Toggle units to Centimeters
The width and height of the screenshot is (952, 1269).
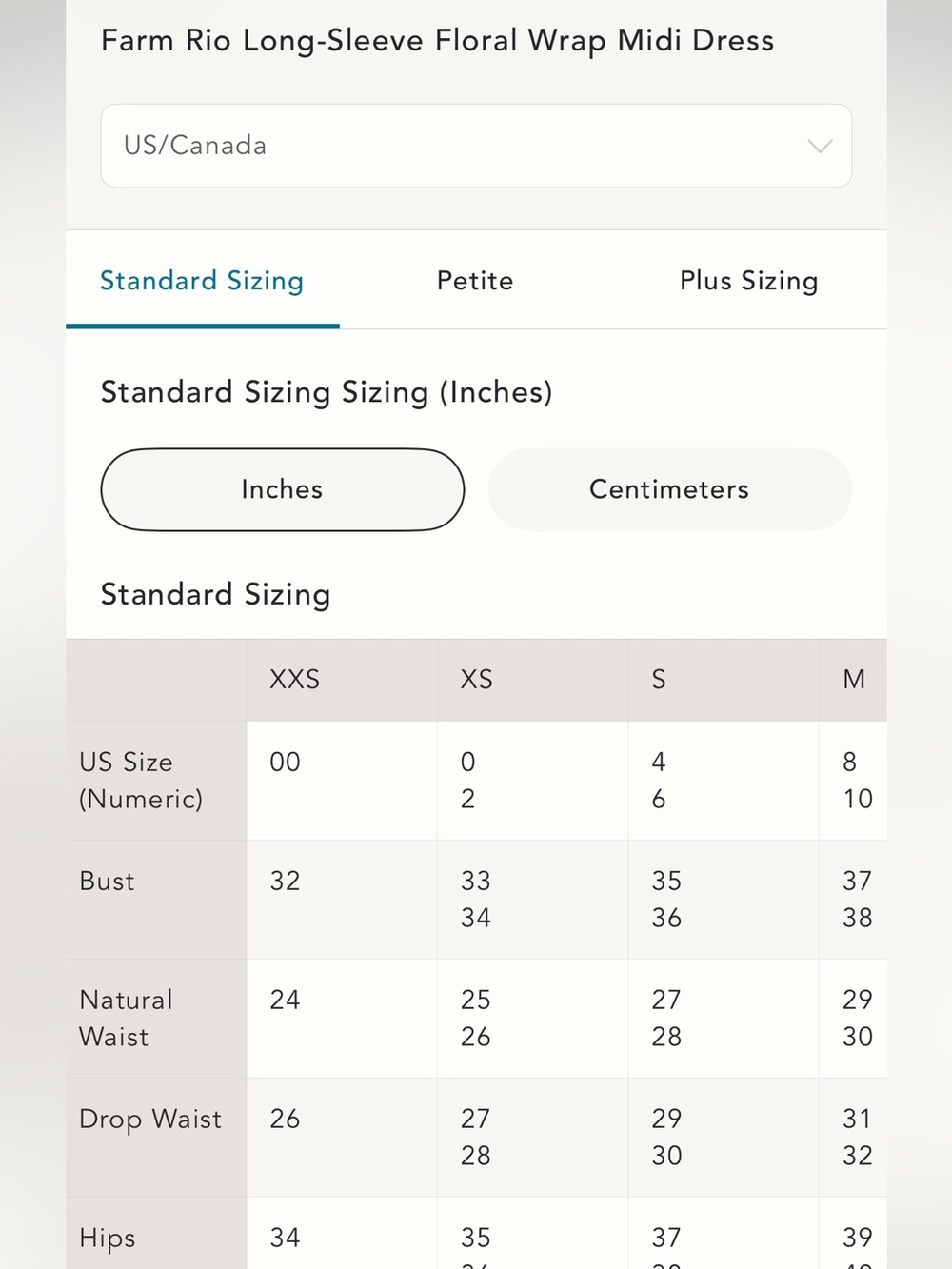coord(669,489)
